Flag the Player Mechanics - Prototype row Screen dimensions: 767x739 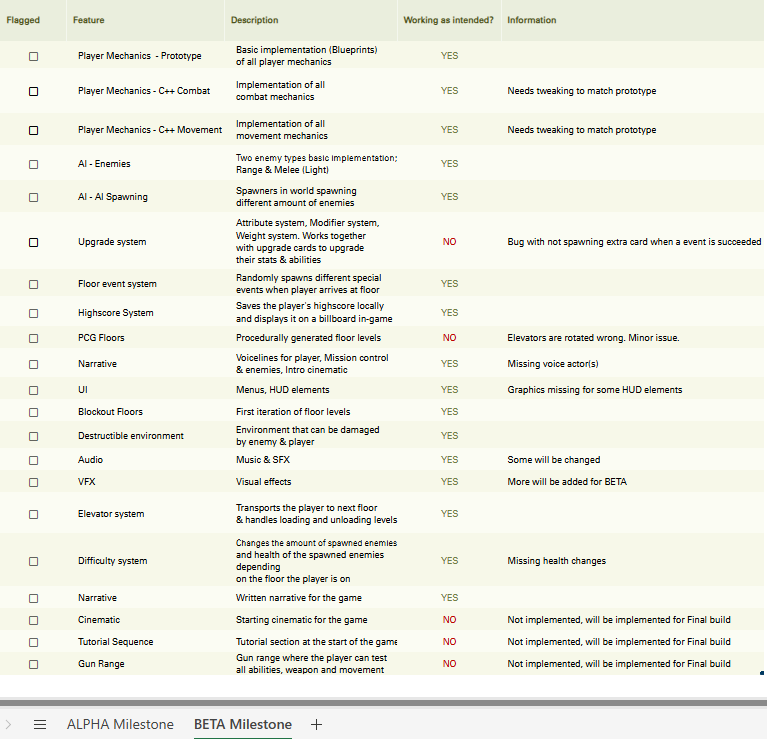click(x=33, y=56)
